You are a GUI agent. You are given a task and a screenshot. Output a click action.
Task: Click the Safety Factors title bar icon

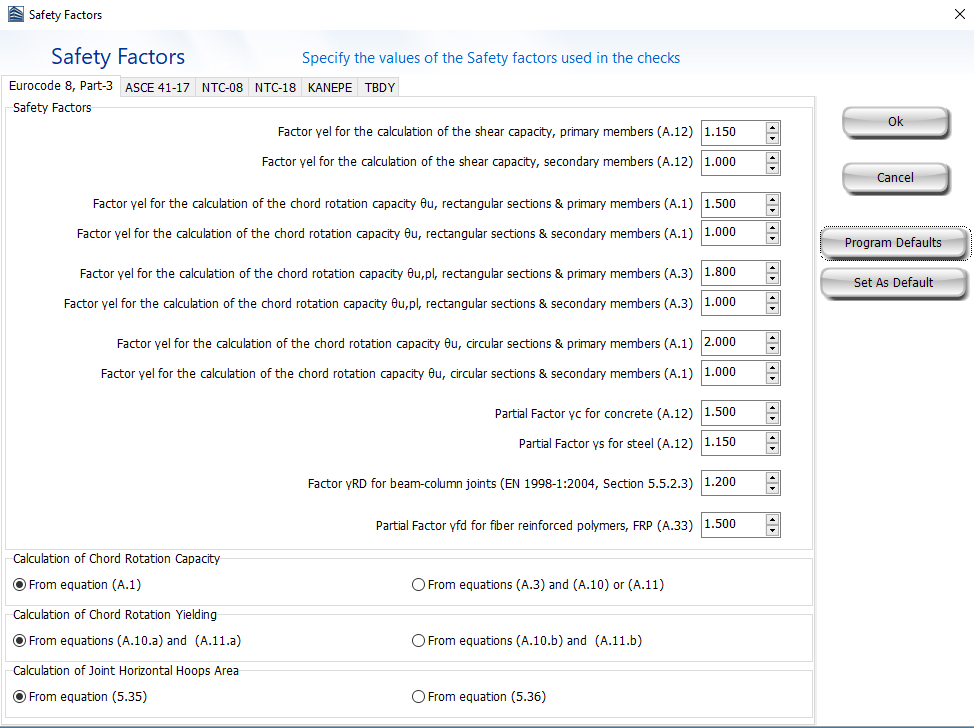click(14, 14)
